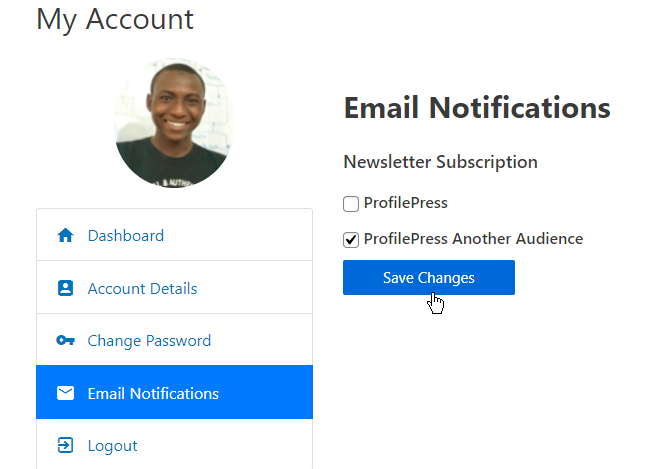Click the Newsletter Subscription subheading
Screen dimensions: 660x469
(441, 162)
